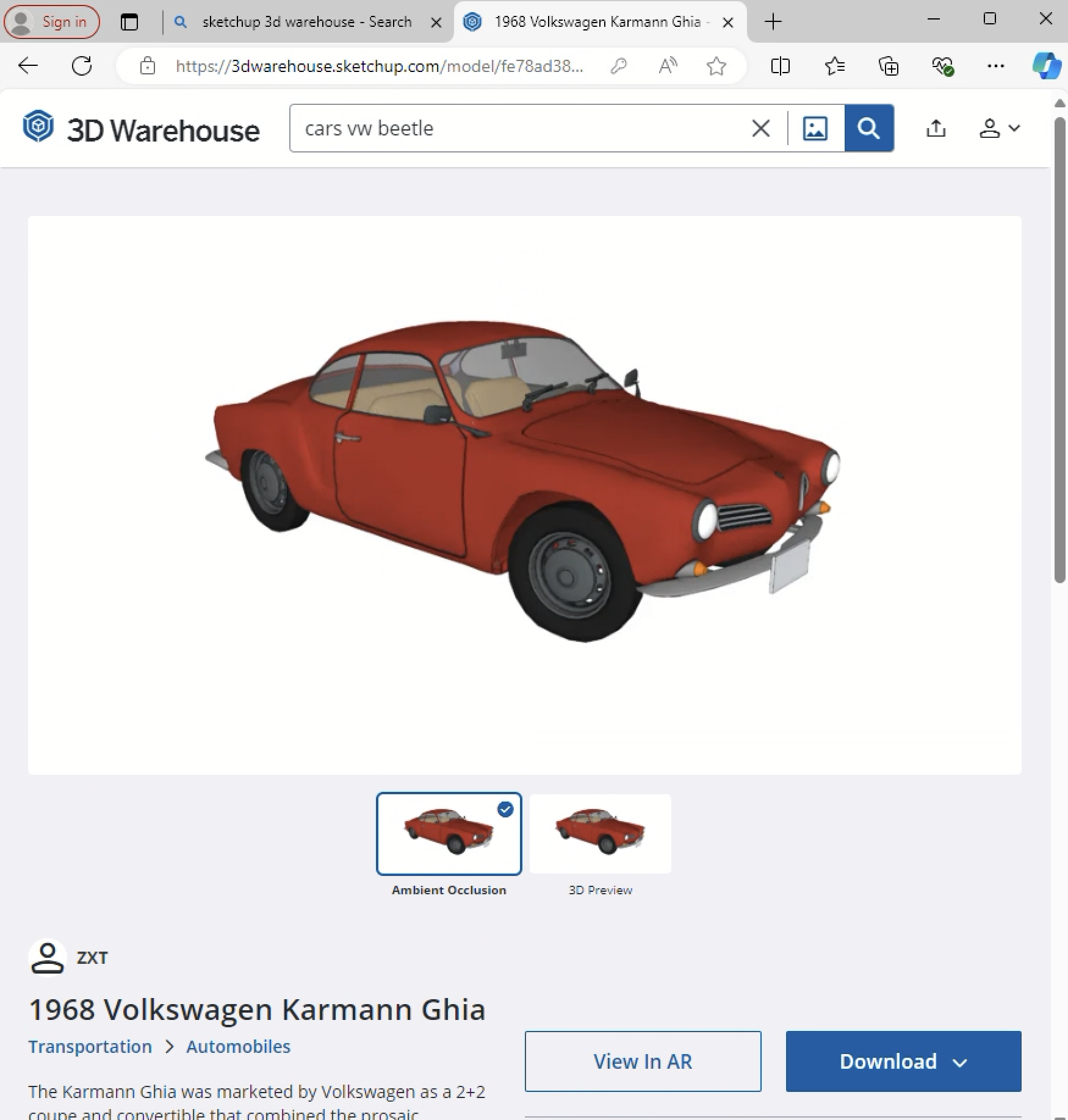Go back with the browser back arrow
Image resolution: width=1068 pixels, height=1120 pixels.
pos(28,65)
